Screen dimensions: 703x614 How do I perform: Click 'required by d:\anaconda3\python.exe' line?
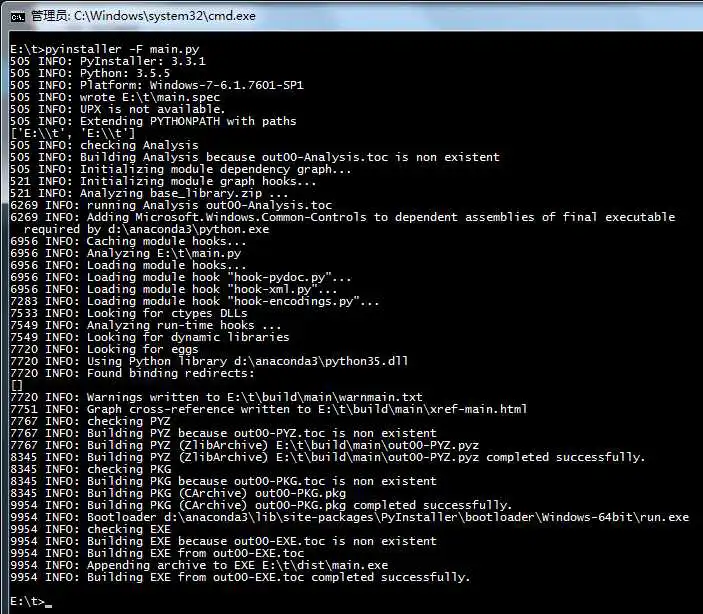(147, 229)
